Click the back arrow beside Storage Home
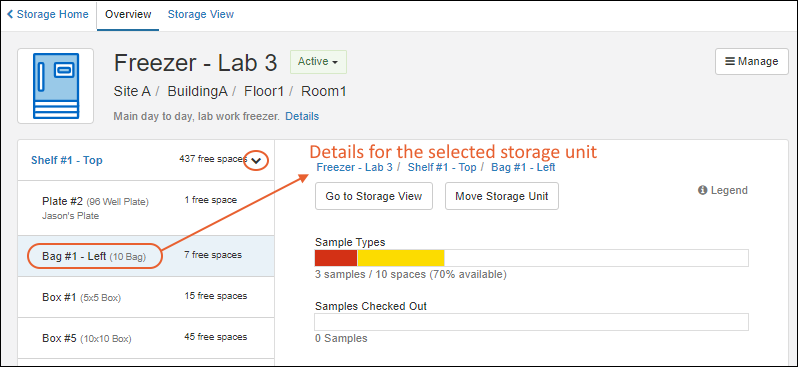This screenshot has height=367, width=798. click(x=10, y=14)
